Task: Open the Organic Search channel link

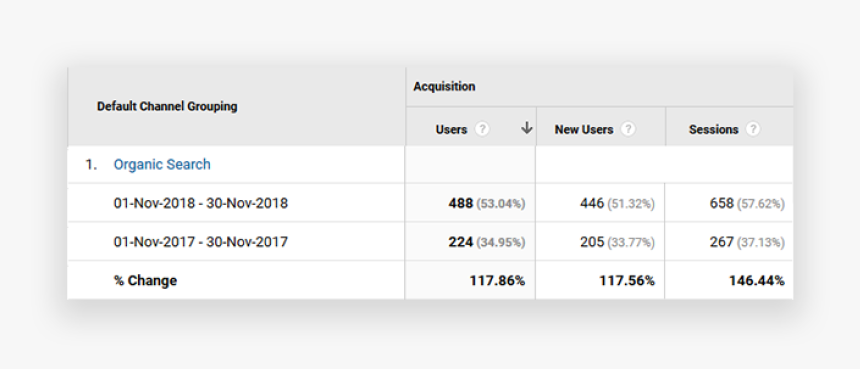Action: [162, 164]
